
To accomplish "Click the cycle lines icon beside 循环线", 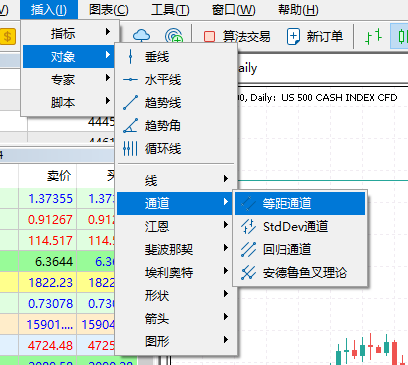I will pos(130,148).
